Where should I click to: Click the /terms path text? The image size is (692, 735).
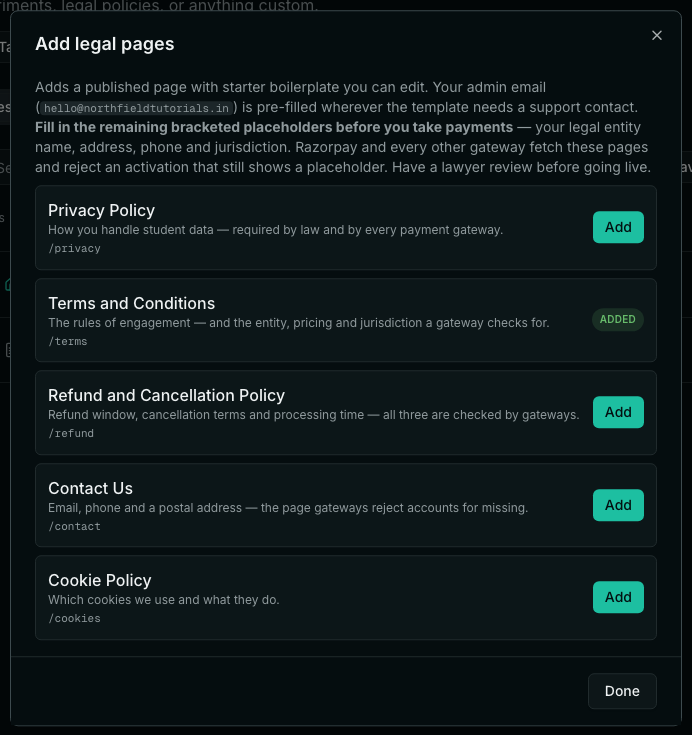coord(68,341)
